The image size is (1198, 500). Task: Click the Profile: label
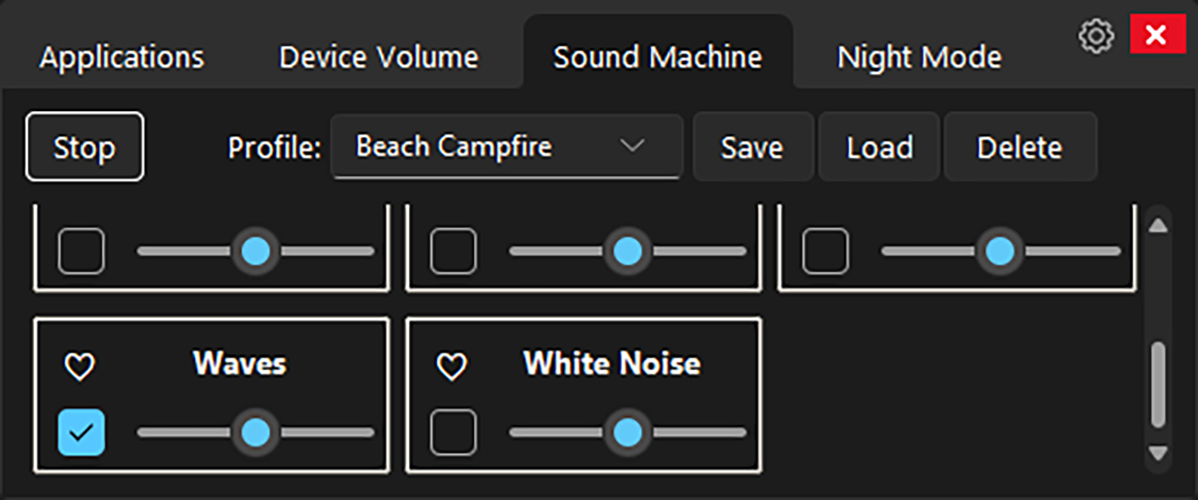[275, 148]
